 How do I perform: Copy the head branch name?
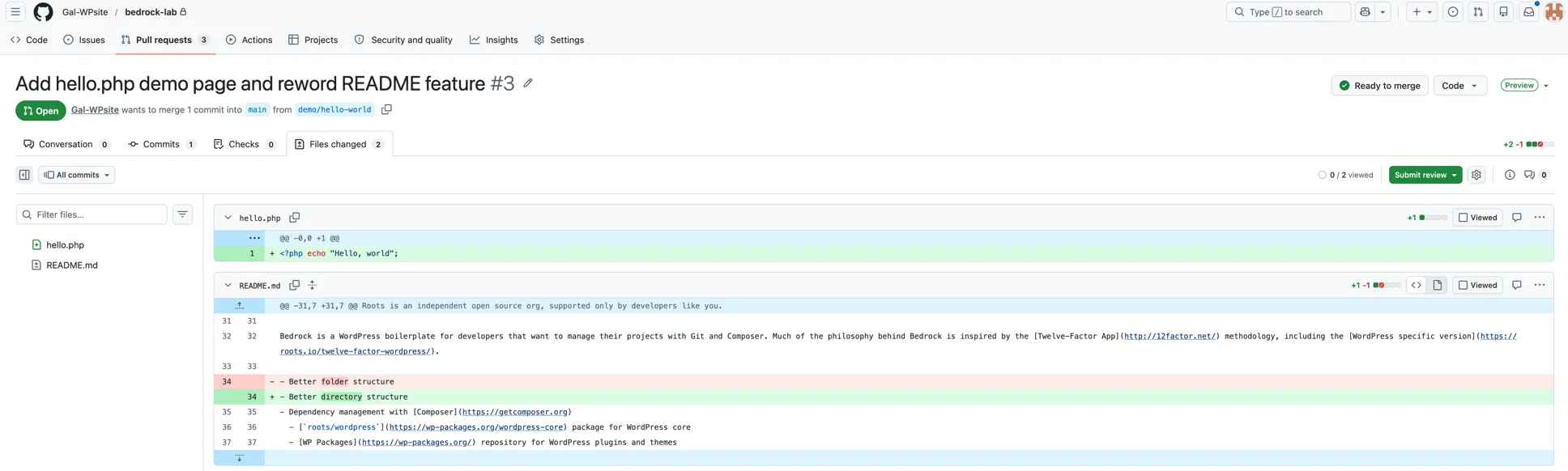[386, 110]
